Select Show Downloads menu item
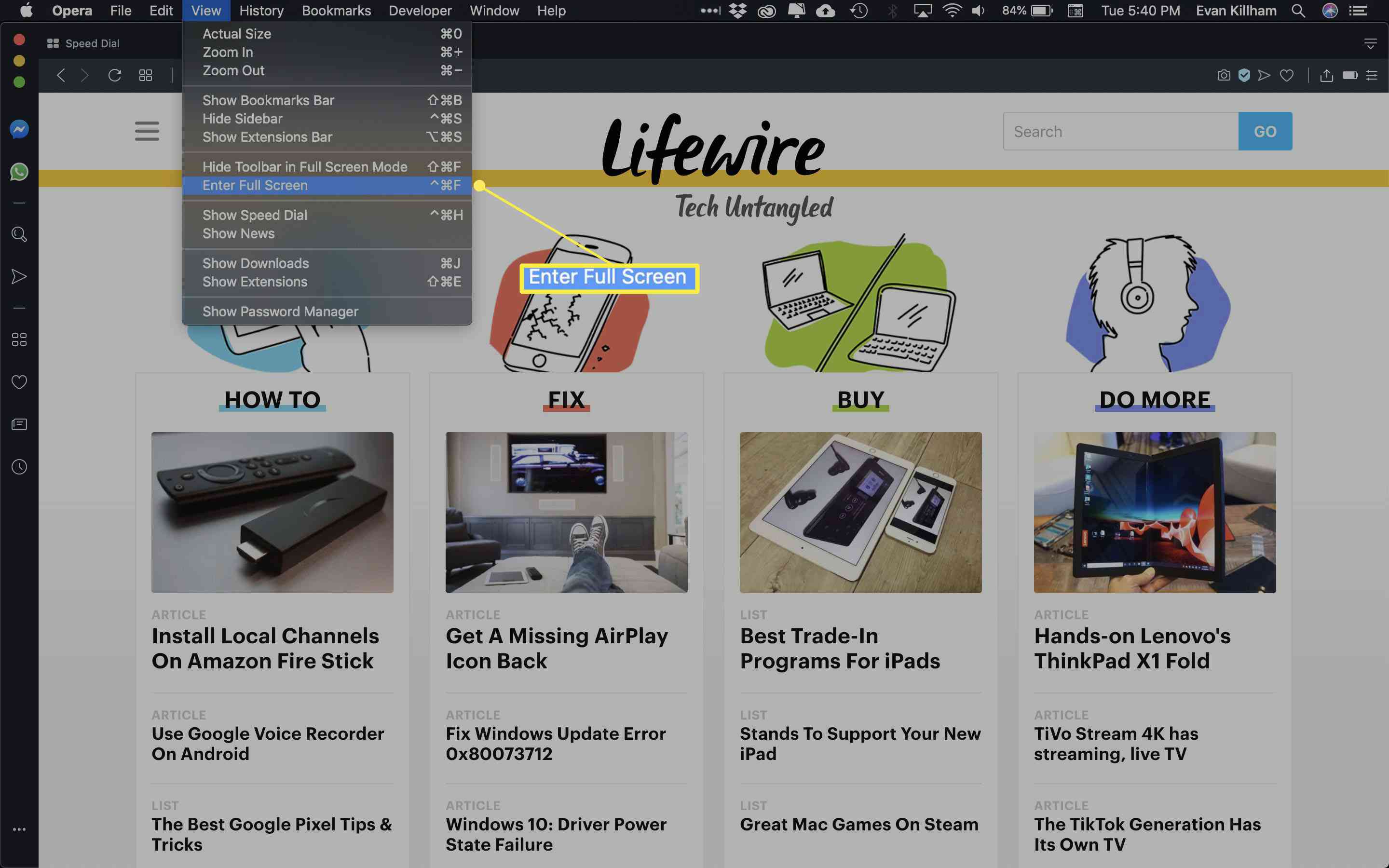 pos(327,263)
